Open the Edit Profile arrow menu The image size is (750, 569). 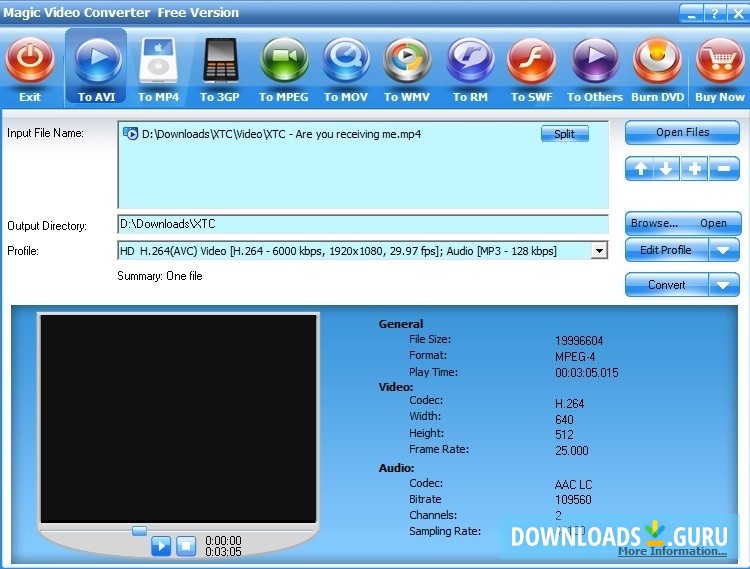click(723, 250)
